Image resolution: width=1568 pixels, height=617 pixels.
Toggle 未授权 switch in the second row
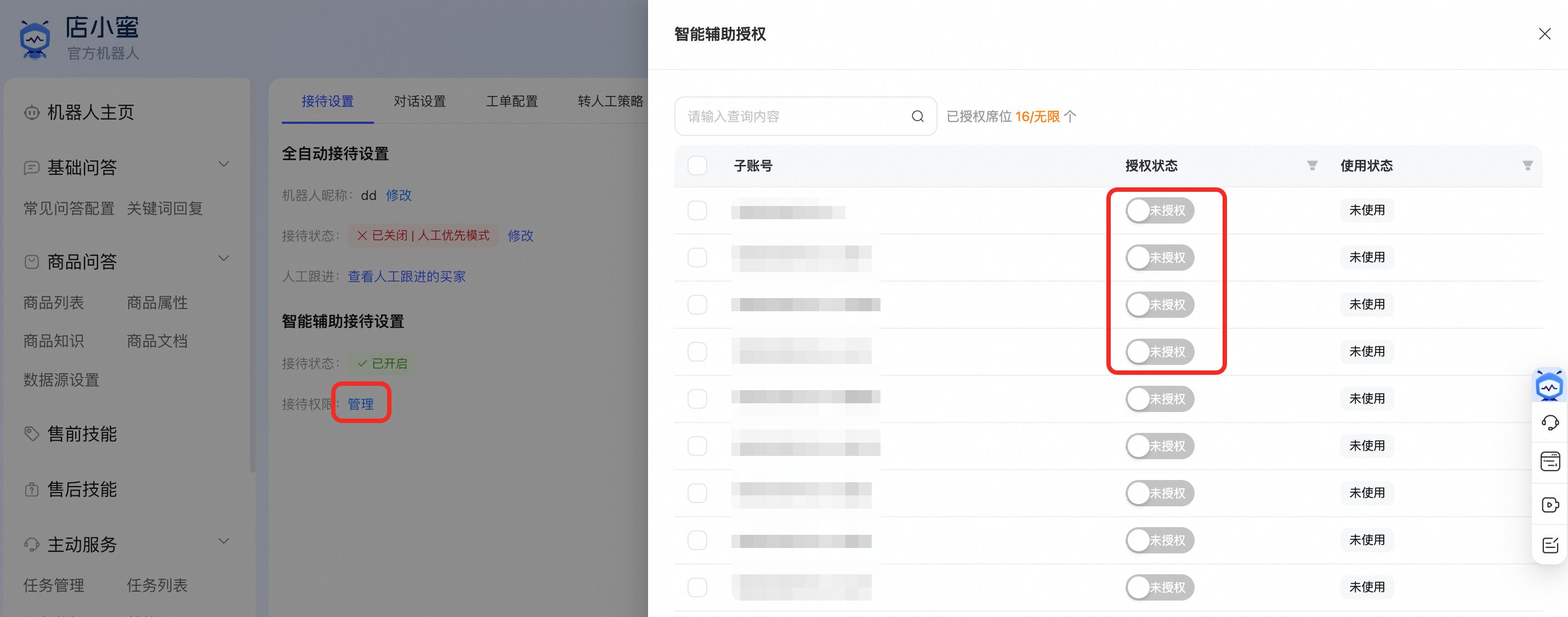[x=1160, y=258]
